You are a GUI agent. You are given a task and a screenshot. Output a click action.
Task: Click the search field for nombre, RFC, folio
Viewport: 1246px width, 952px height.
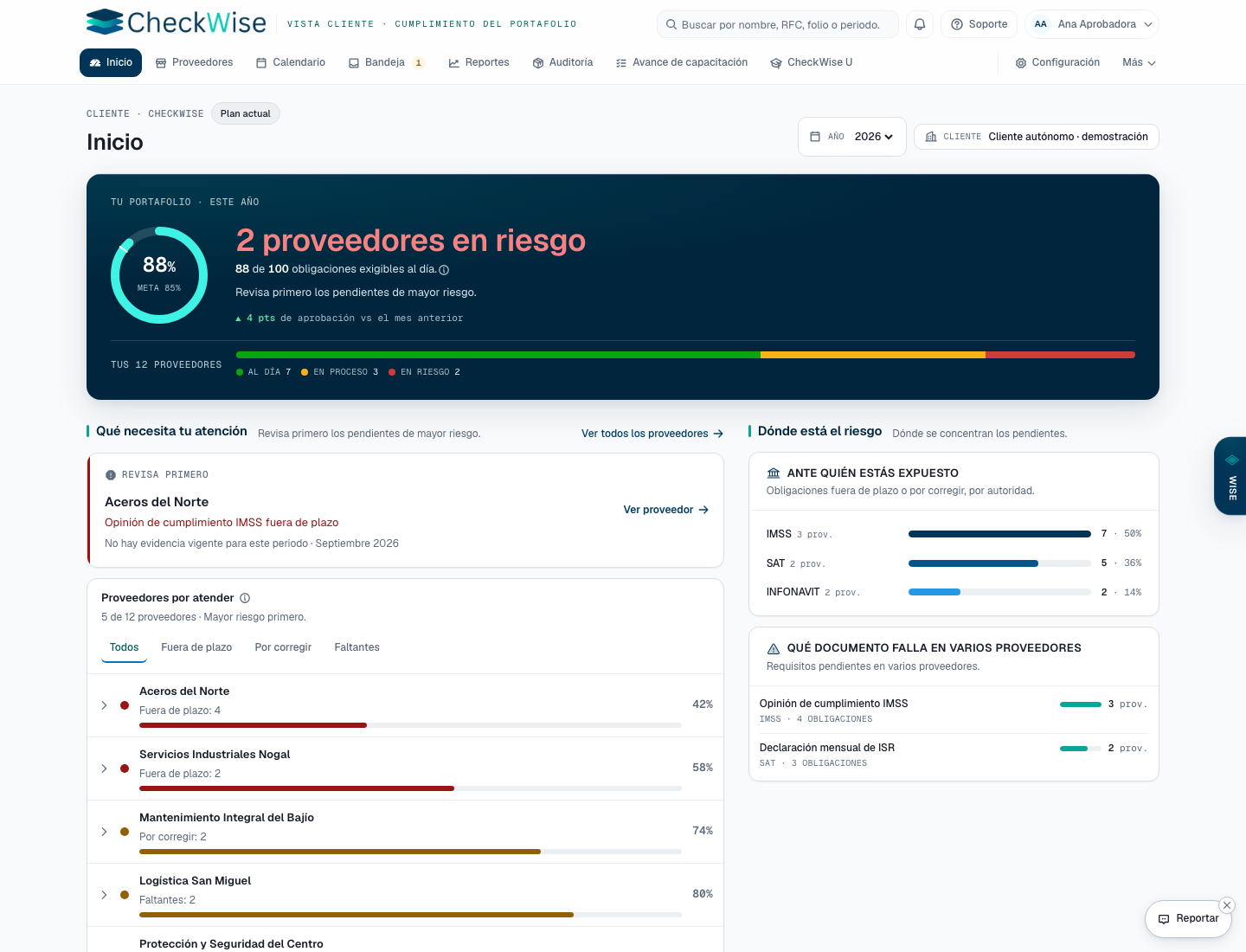pos(778,24)
